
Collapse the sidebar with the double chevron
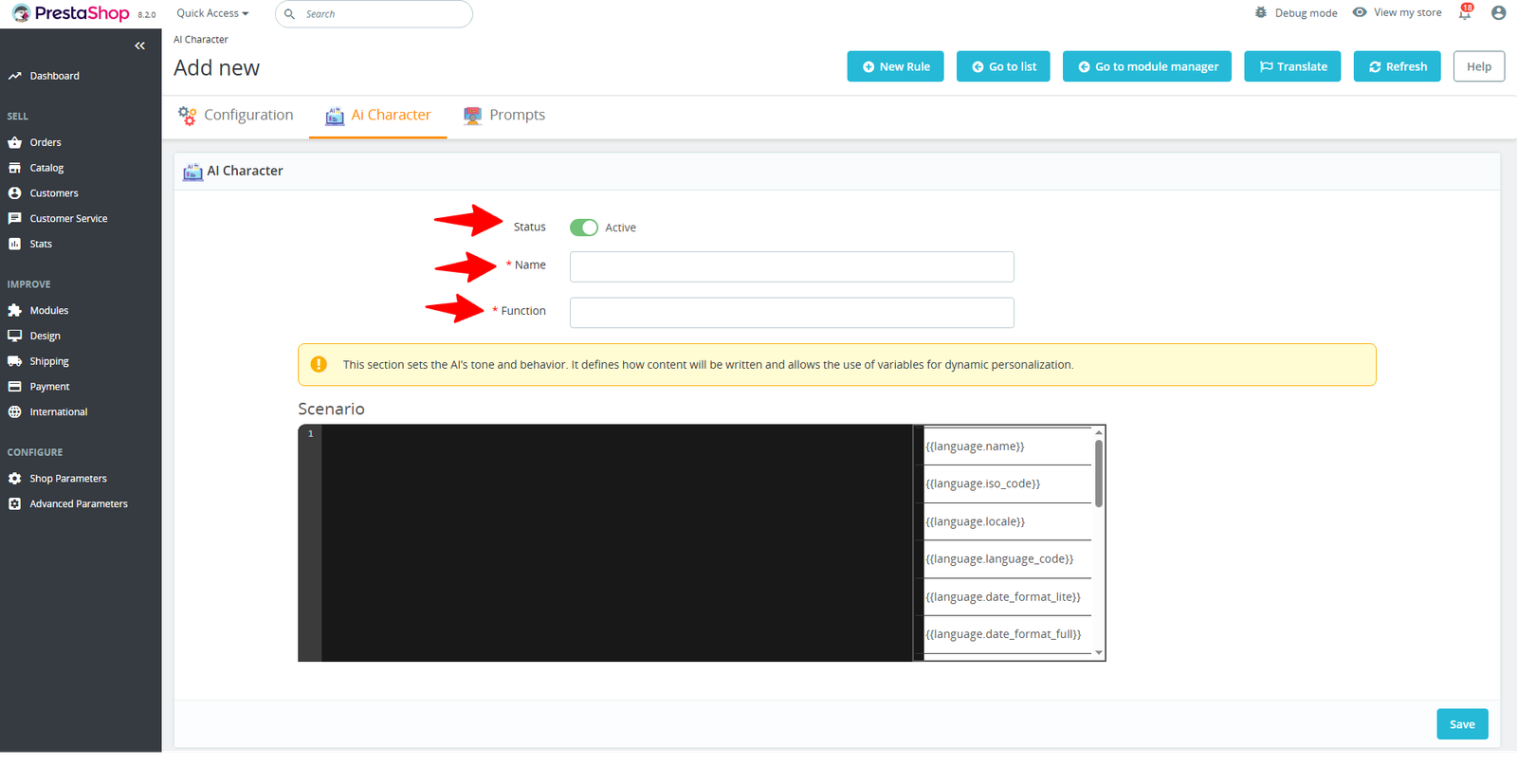pyautogui.click(x=140, y=46)
